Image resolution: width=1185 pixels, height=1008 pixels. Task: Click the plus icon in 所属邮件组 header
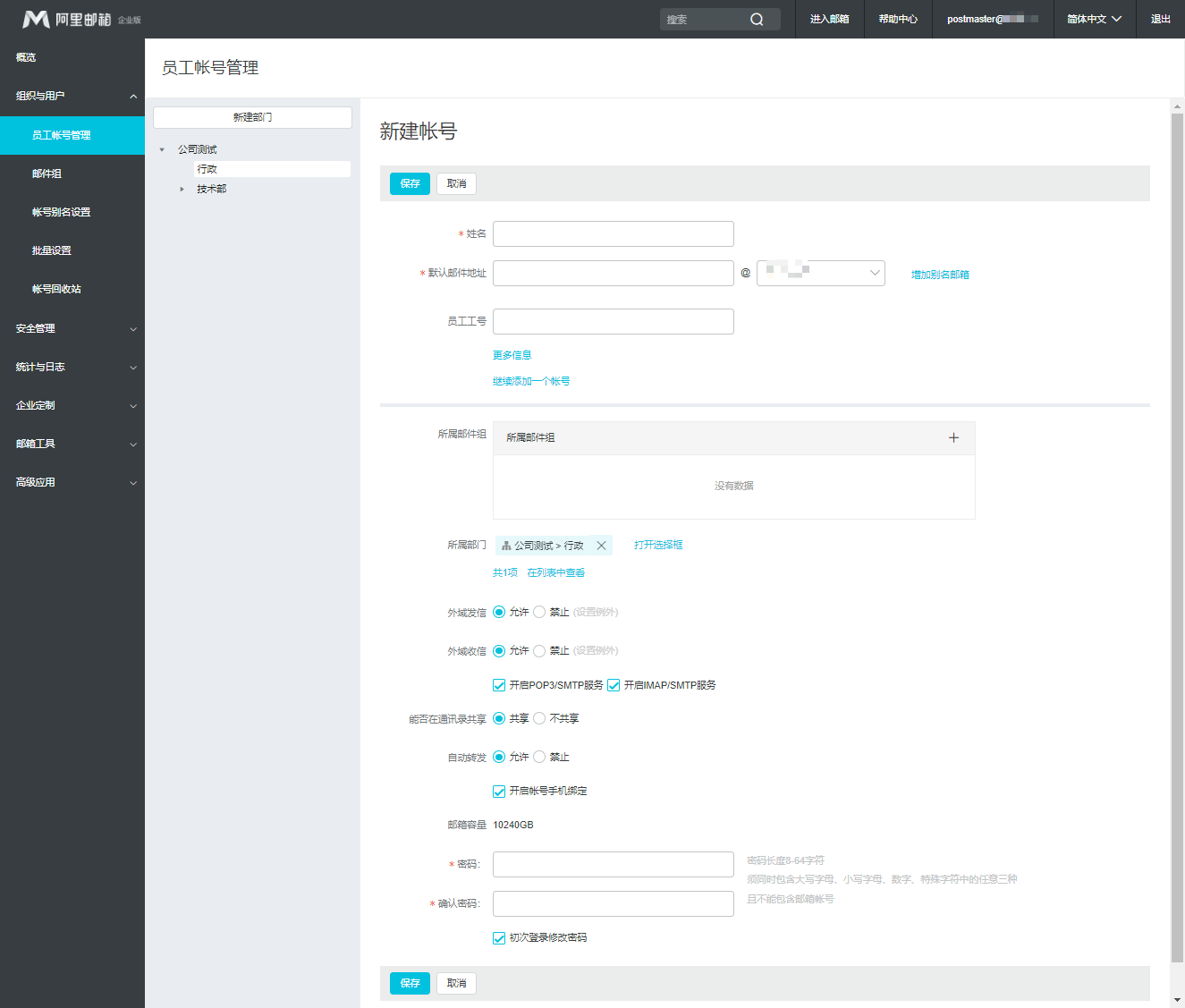953,437
